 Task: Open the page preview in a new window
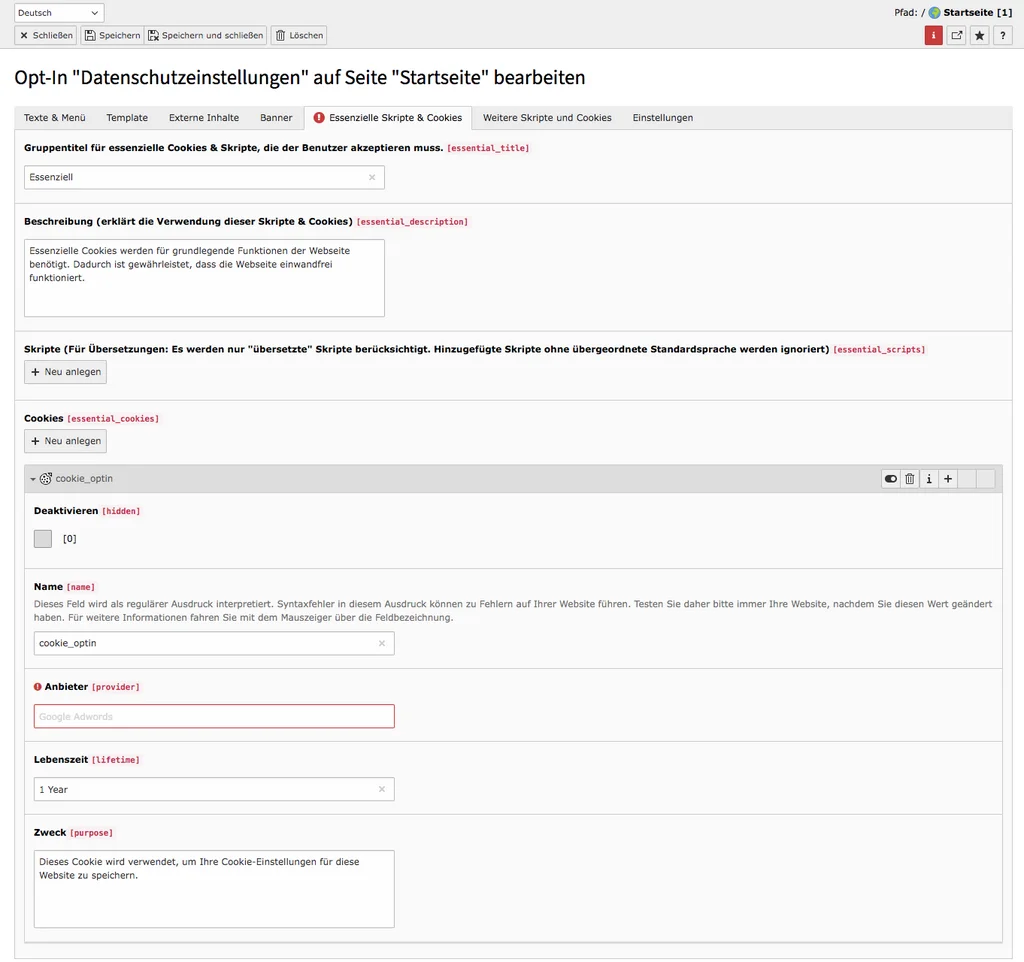pos(956,35)
